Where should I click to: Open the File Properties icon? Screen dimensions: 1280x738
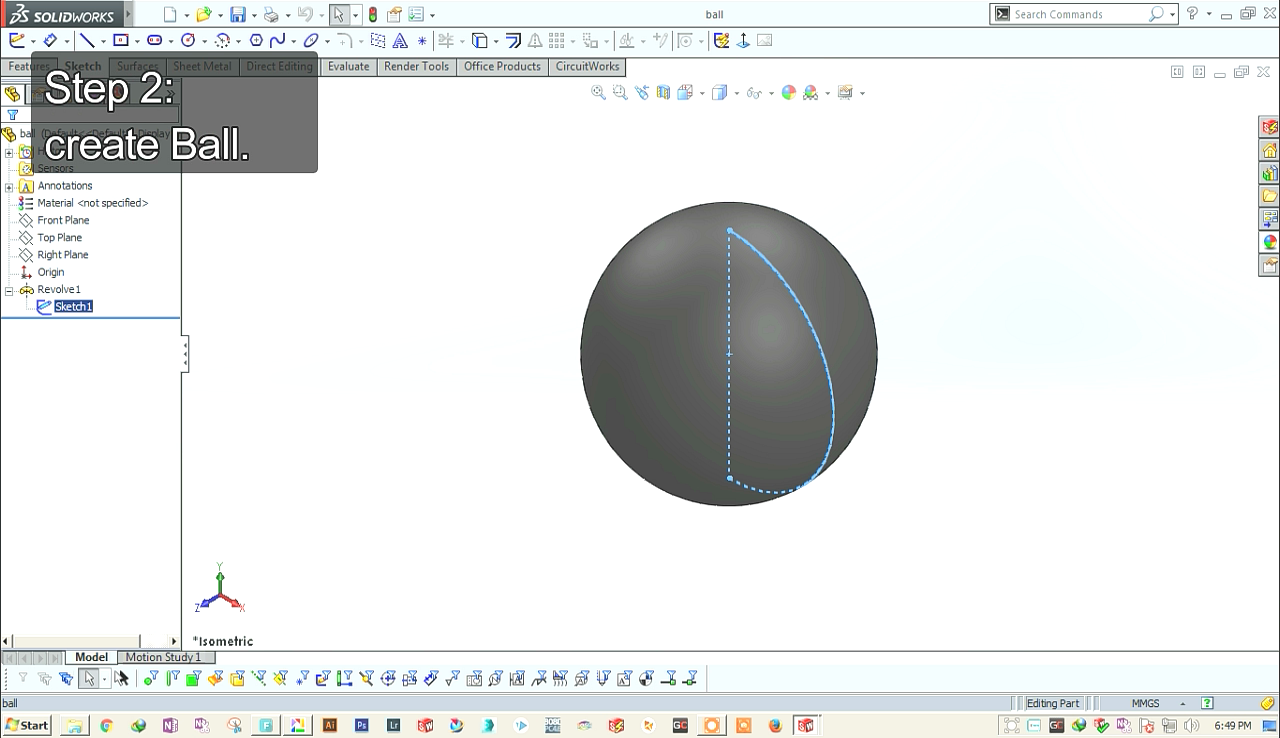[x=394, y=14]
